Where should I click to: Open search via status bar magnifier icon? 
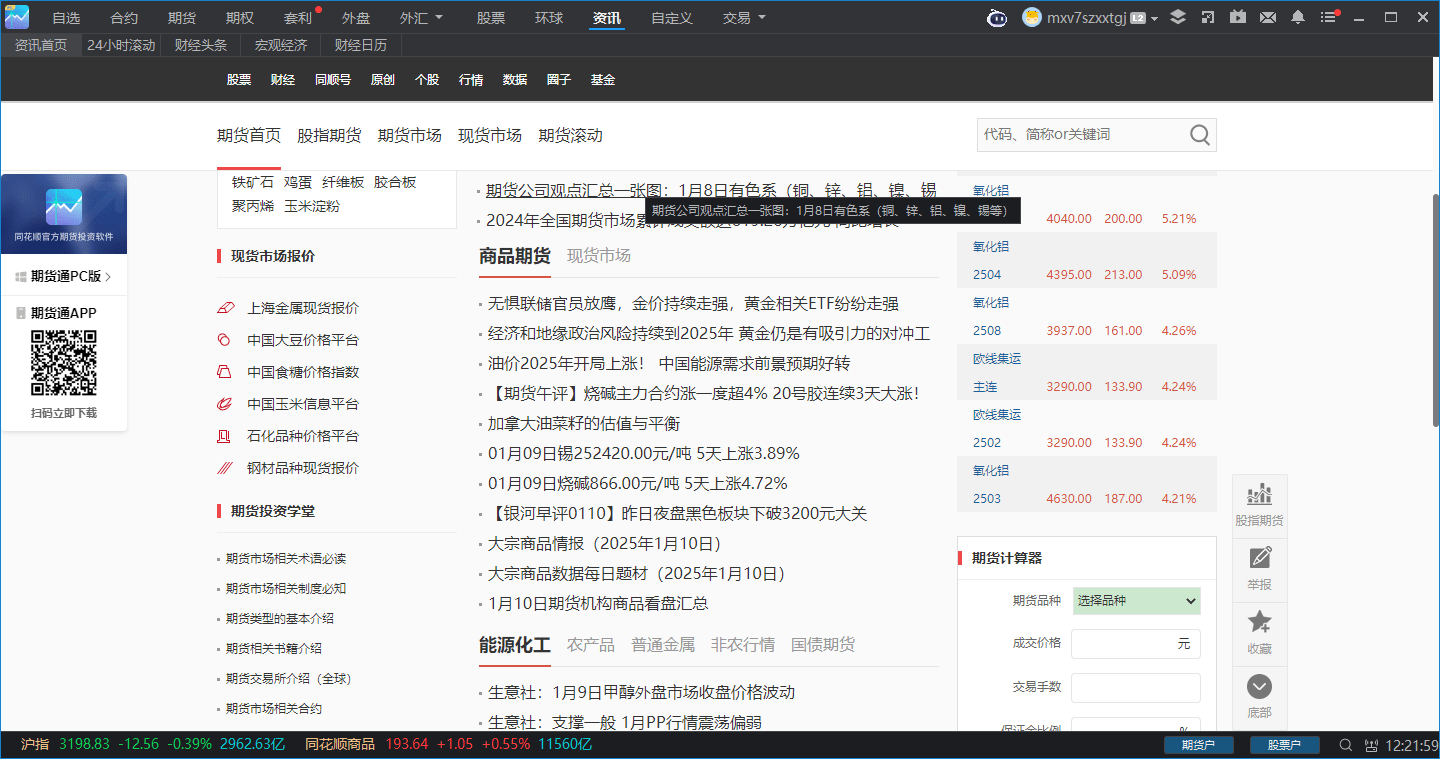[x=1346, y=745]
